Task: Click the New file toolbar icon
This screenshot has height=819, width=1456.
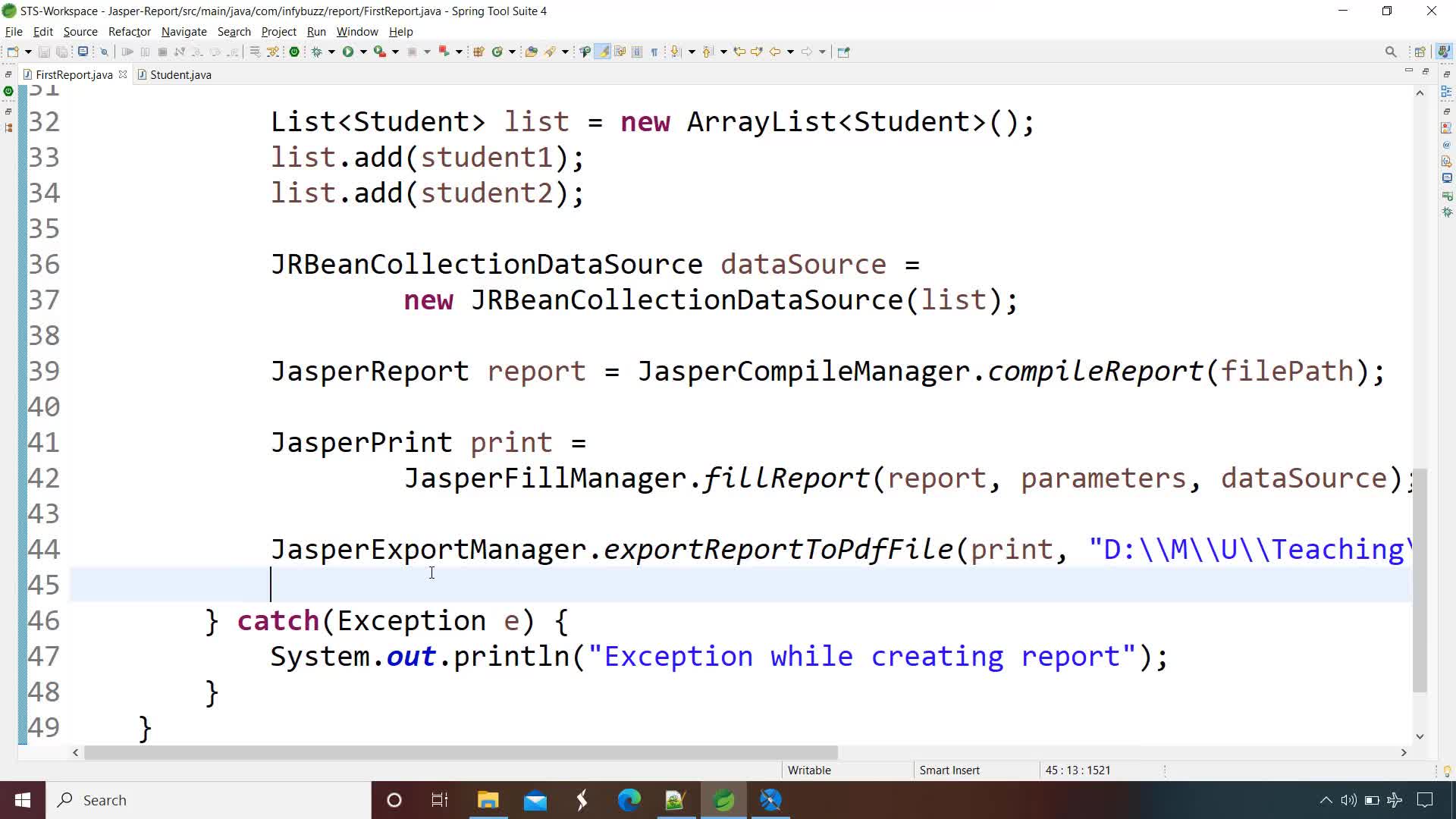Action: click(13, 52)
